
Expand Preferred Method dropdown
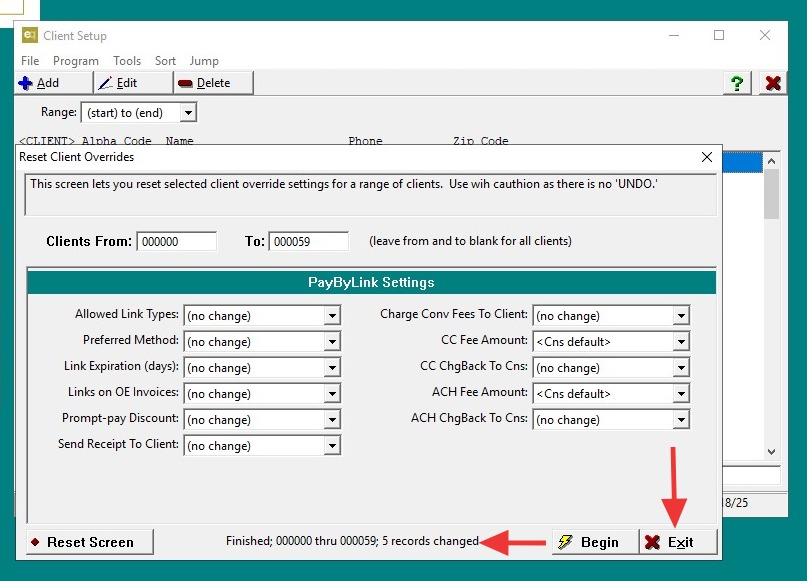tap(332, 342)
